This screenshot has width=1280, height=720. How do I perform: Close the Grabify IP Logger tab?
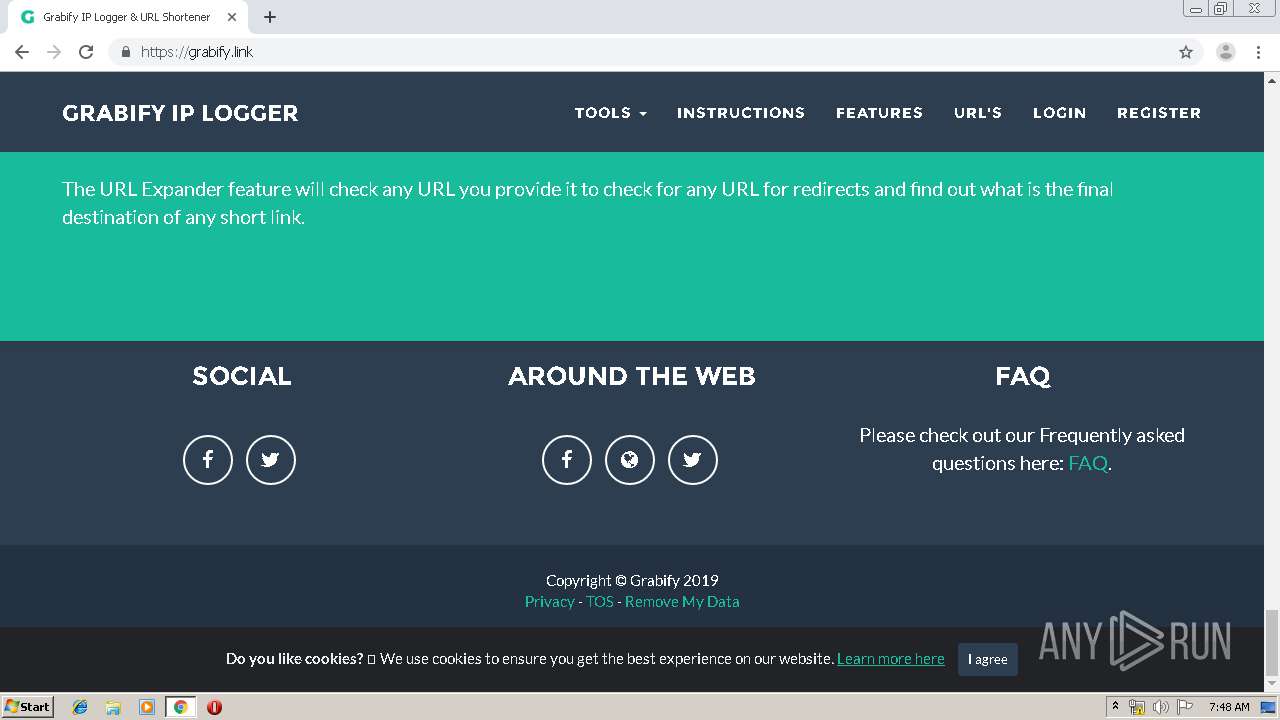232,17
